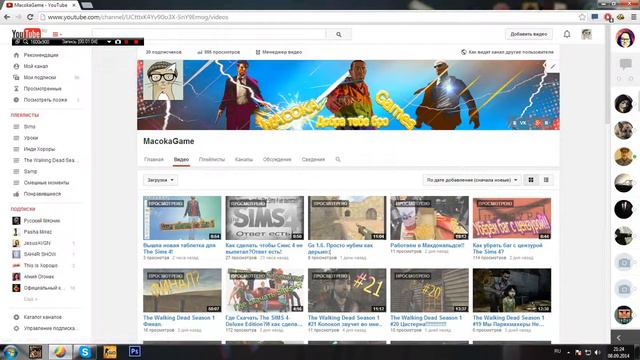Open the Sims playlist in sidebar
The image size is (640, 360).
(29, 127)
